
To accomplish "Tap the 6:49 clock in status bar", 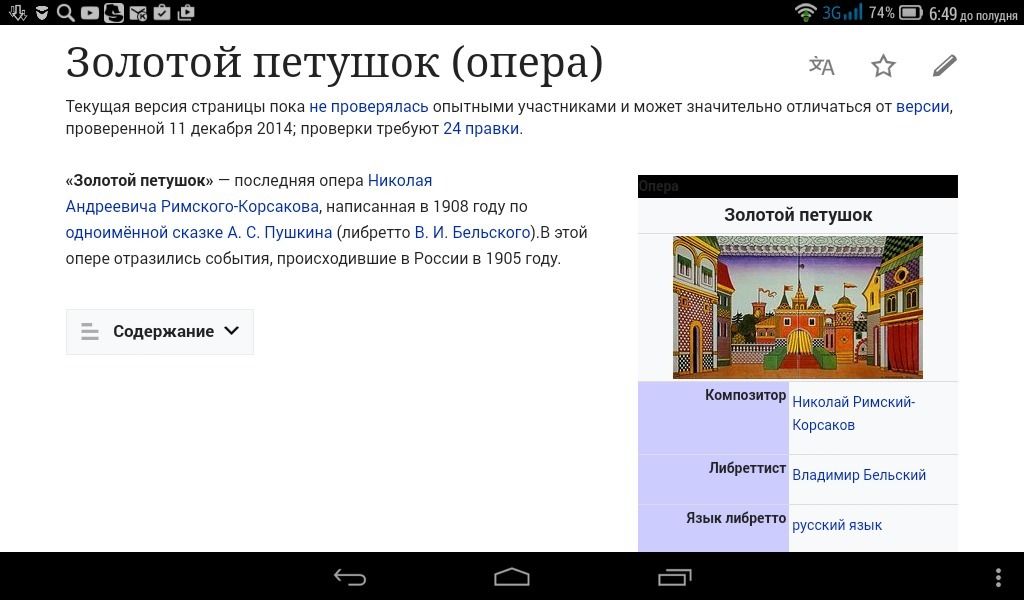I will (x=942, y=13).
